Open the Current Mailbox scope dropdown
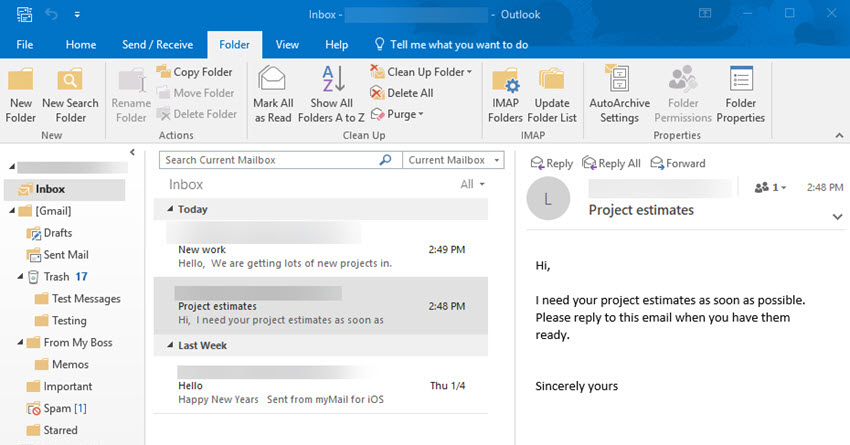This screenshot has width=850, height=445. tap(453, 160)
